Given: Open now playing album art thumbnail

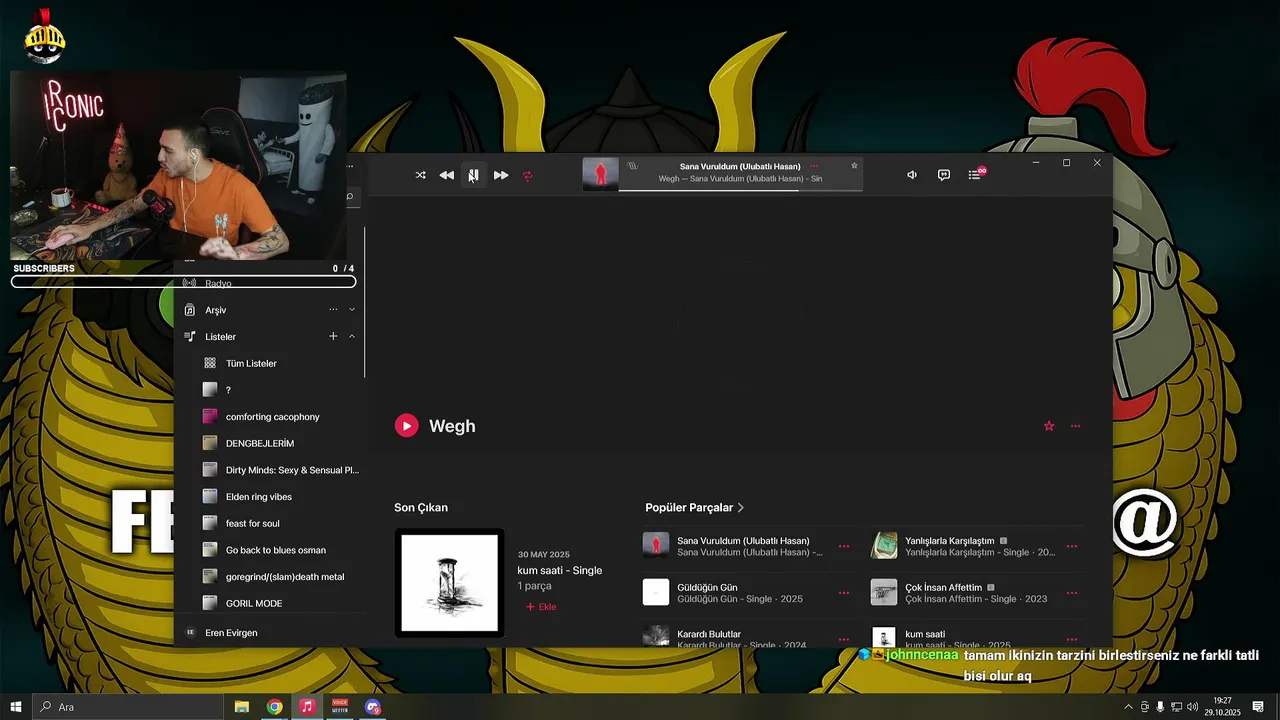Looking at the screenshot, I should pos(600,174).
